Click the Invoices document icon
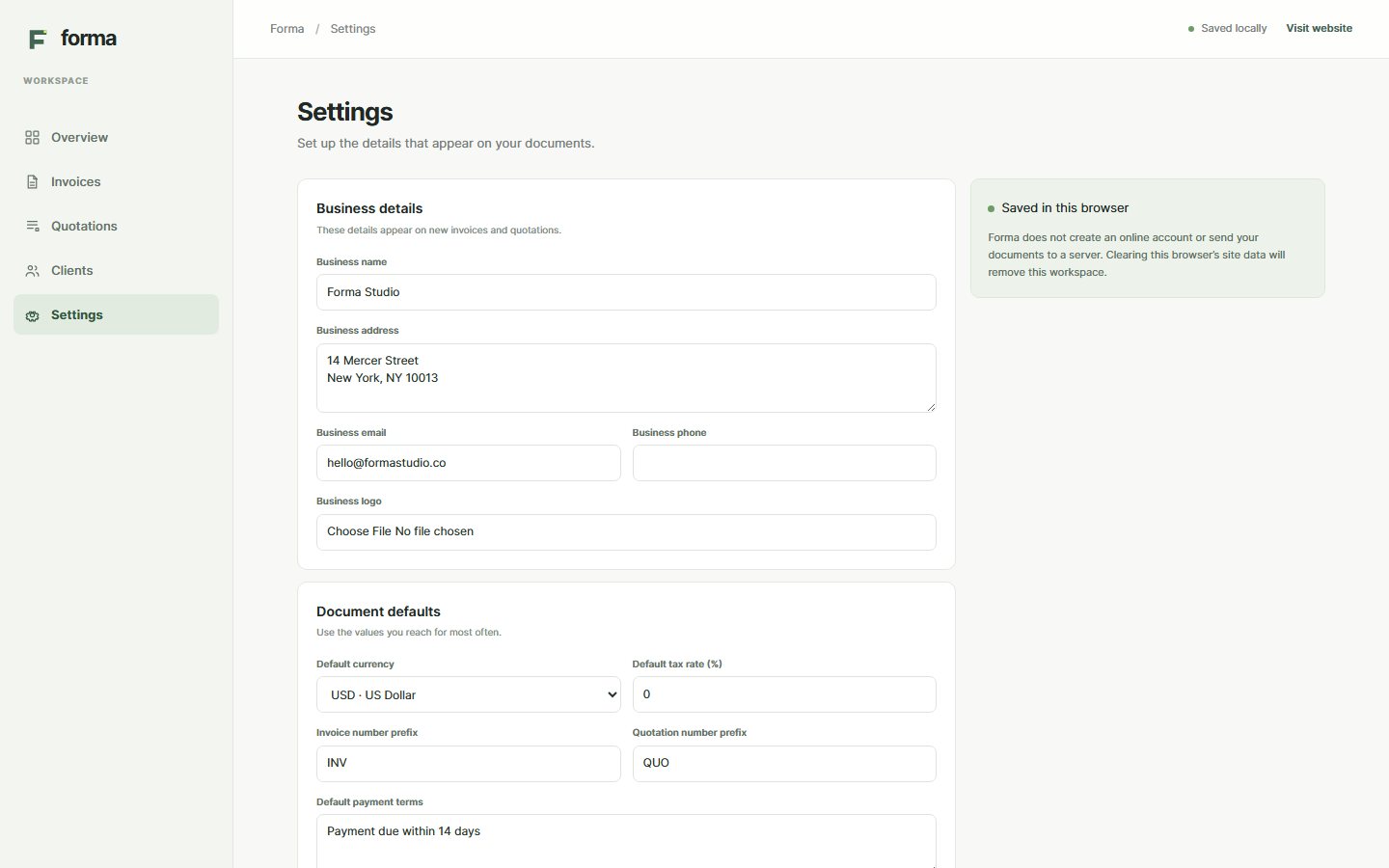Viewport: 1389px width, 868px height. [33, 182]
